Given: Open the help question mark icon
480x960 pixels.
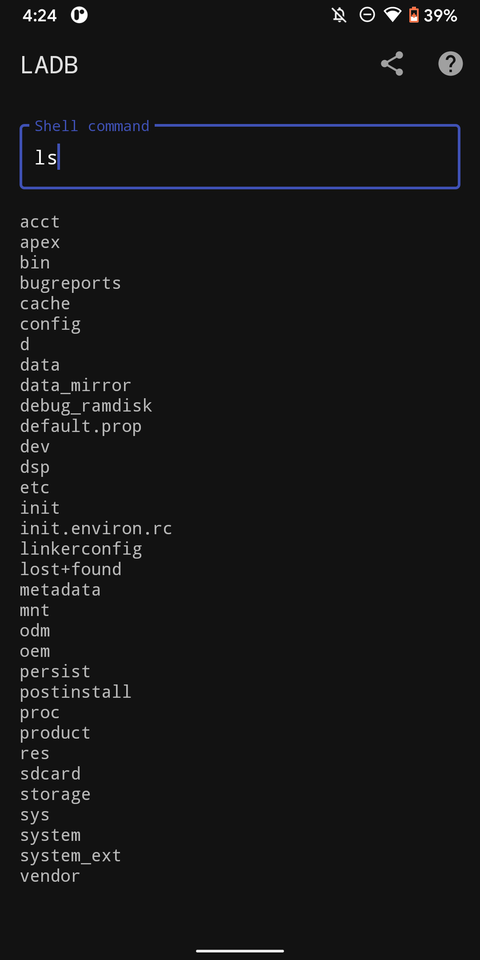Looking at the screenshot, I should (451, 64).
